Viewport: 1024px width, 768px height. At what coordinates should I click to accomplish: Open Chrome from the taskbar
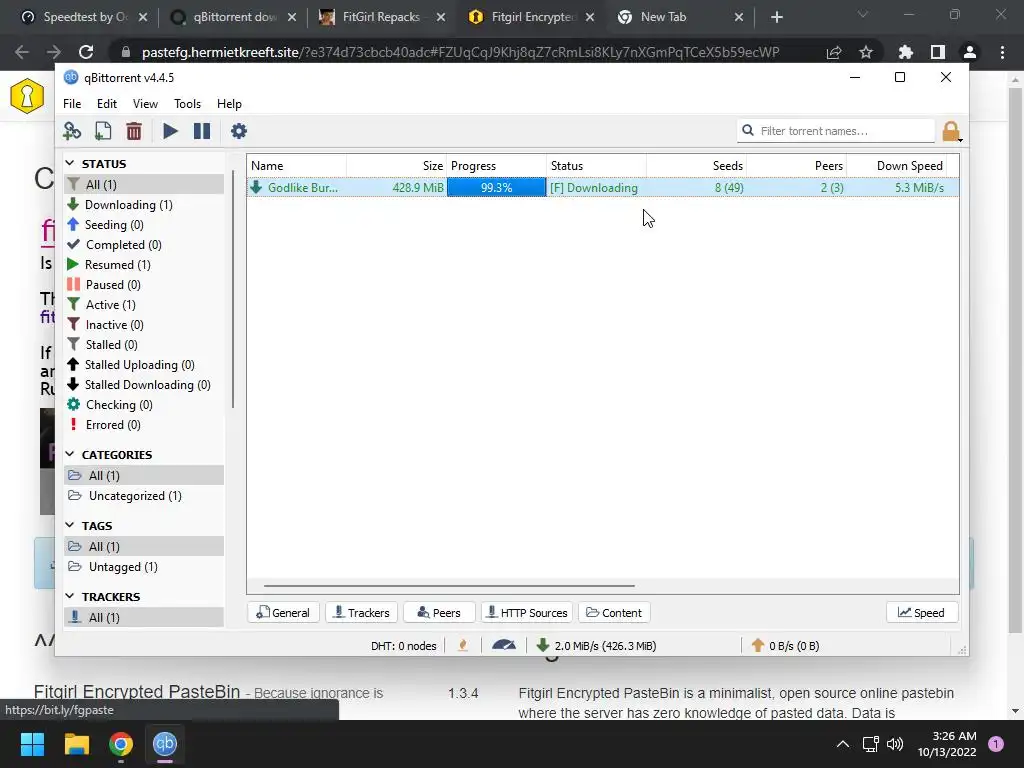point(121,744)
